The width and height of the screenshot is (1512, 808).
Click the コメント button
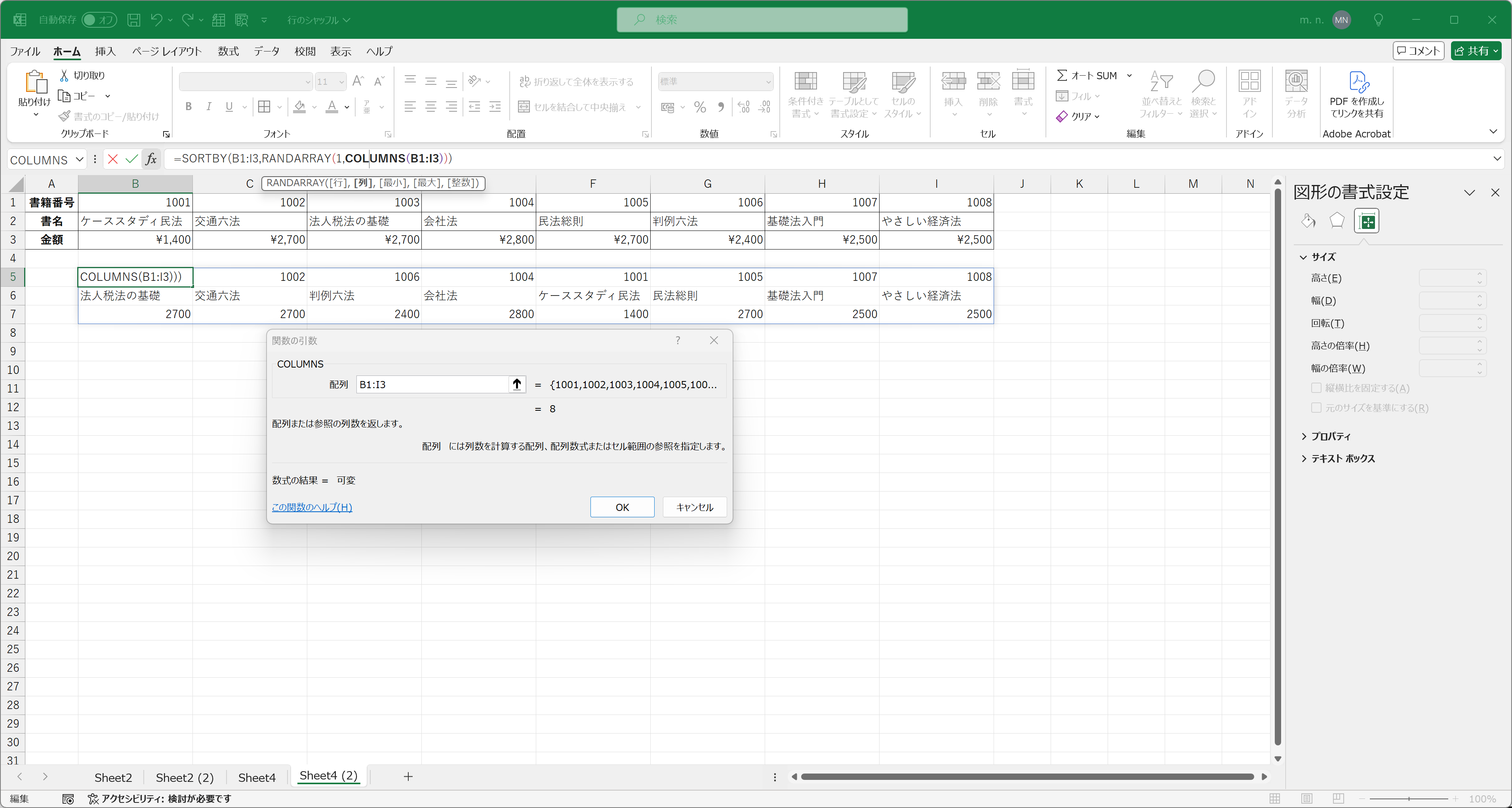tap(1418, 51)
